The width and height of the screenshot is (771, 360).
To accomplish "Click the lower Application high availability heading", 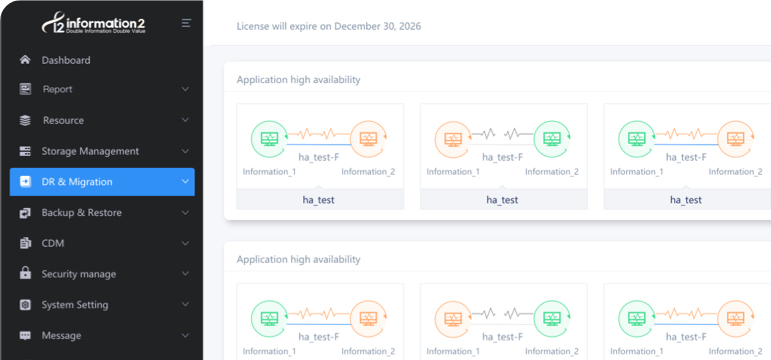I will pos(298,259).
